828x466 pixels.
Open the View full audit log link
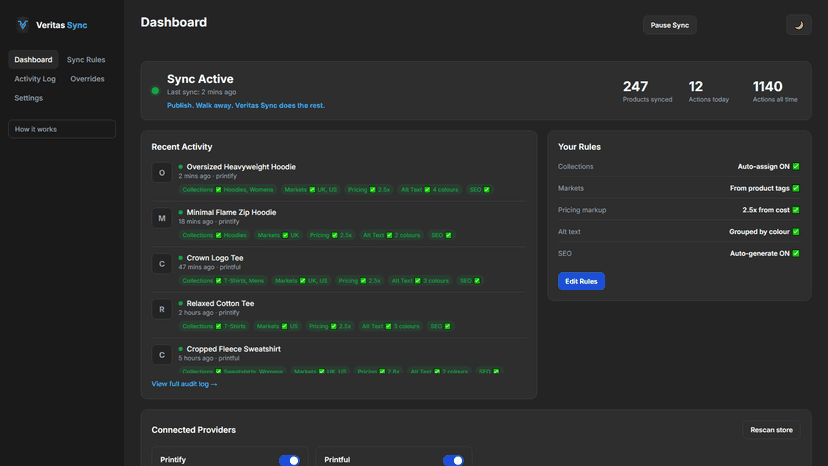tap(184, 384)
